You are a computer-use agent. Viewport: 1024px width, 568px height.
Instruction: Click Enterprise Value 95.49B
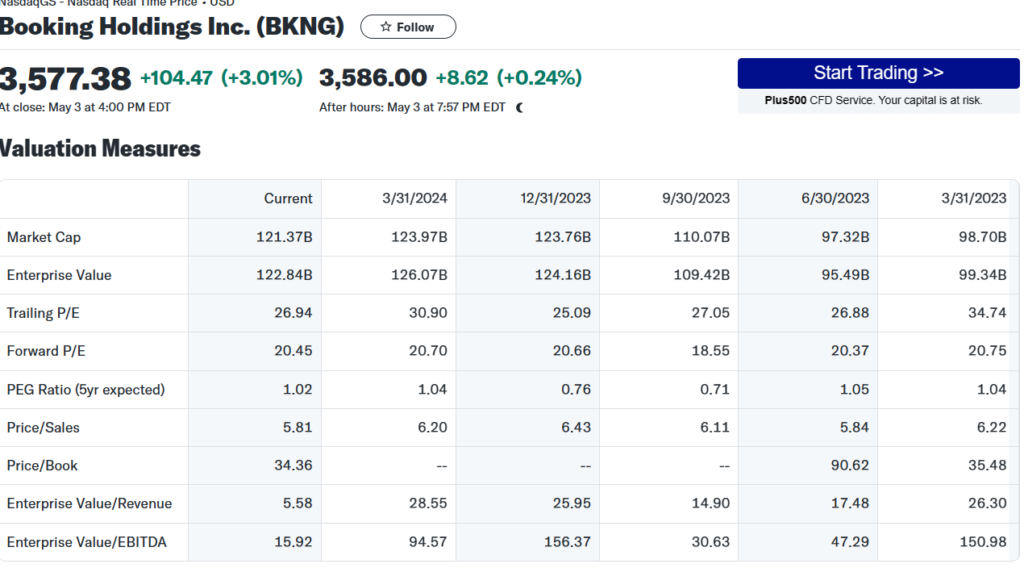[x=845, y=275]
